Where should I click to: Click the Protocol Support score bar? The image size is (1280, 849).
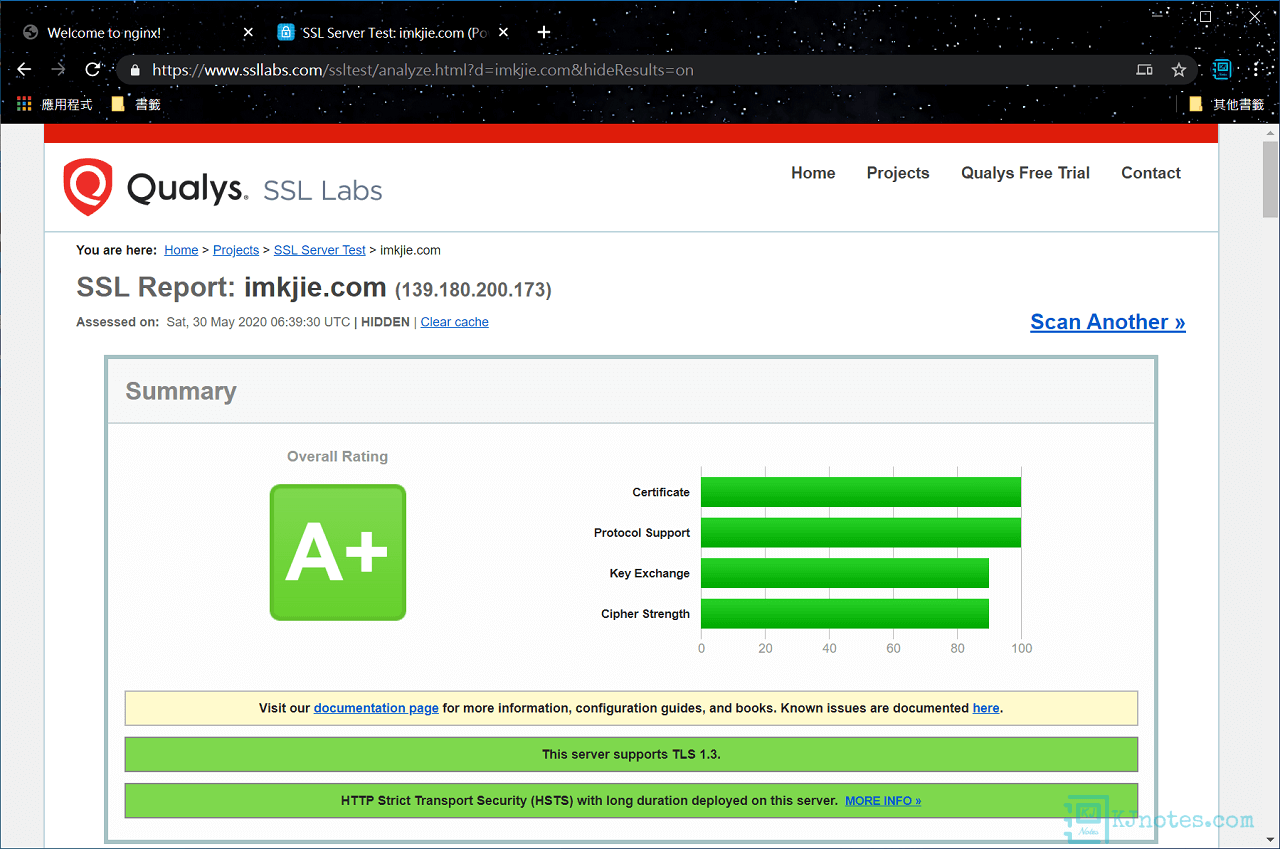861,533
